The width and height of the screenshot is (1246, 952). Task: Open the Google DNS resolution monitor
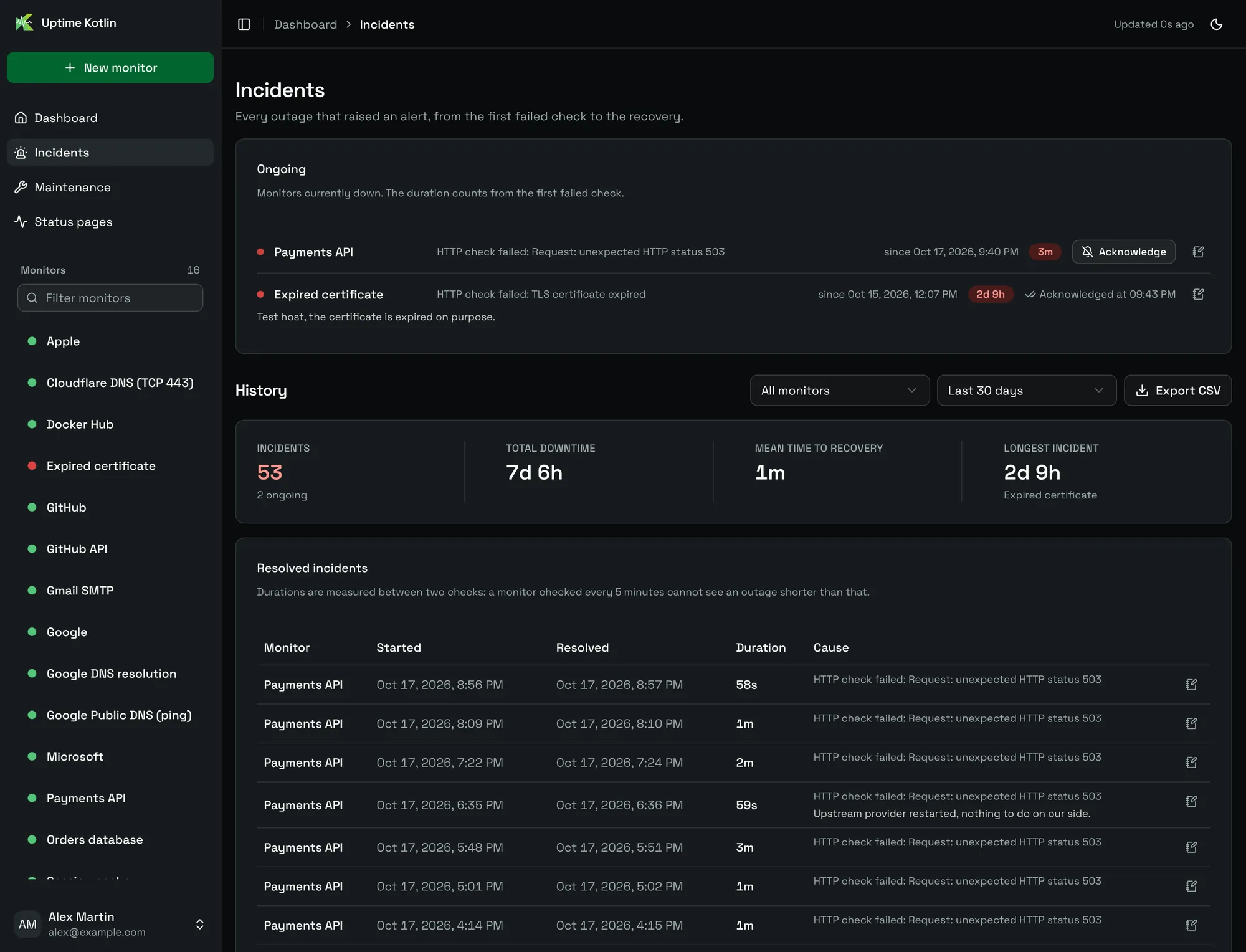coord(110,674)
